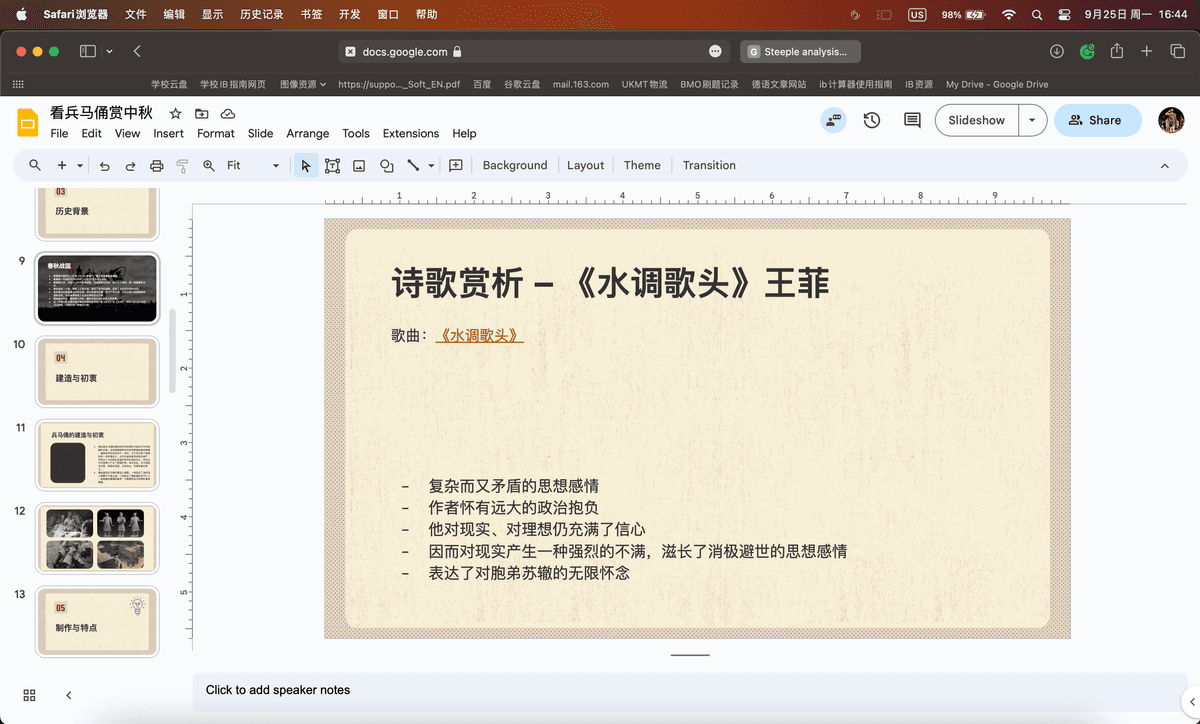Open the Arrange menu
This screenshot has height=724, width=1200.
coord(307,134)
